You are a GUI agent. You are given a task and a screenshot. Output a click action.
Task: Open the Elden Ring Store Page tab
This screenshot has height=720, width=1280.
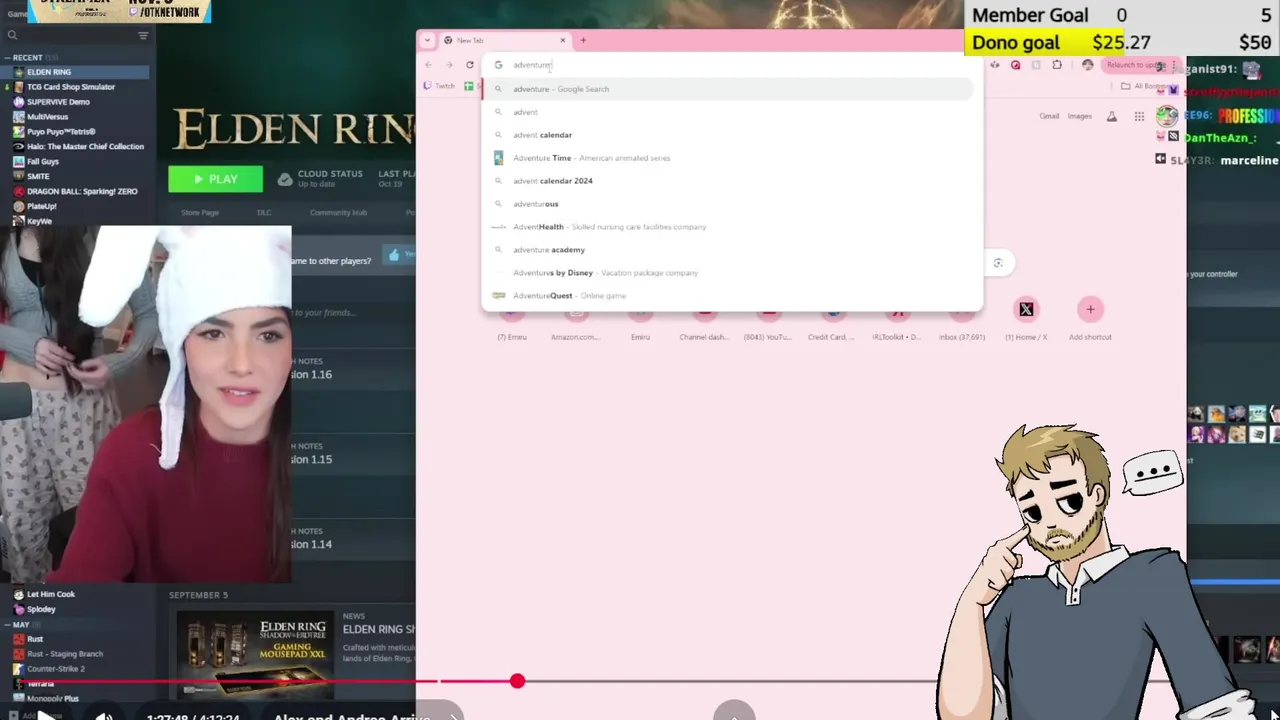click(200, 212)
